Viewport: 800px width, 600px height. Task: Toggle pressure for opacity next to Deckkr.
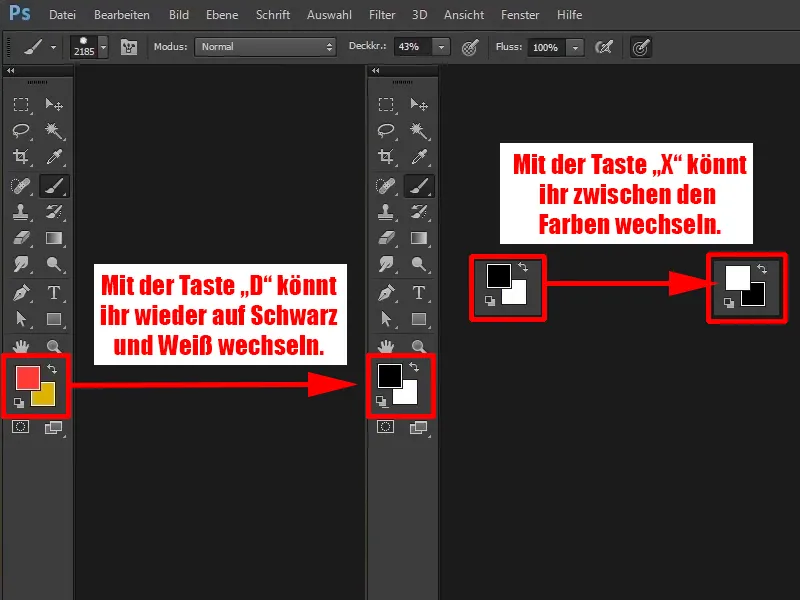click(469, 47)
